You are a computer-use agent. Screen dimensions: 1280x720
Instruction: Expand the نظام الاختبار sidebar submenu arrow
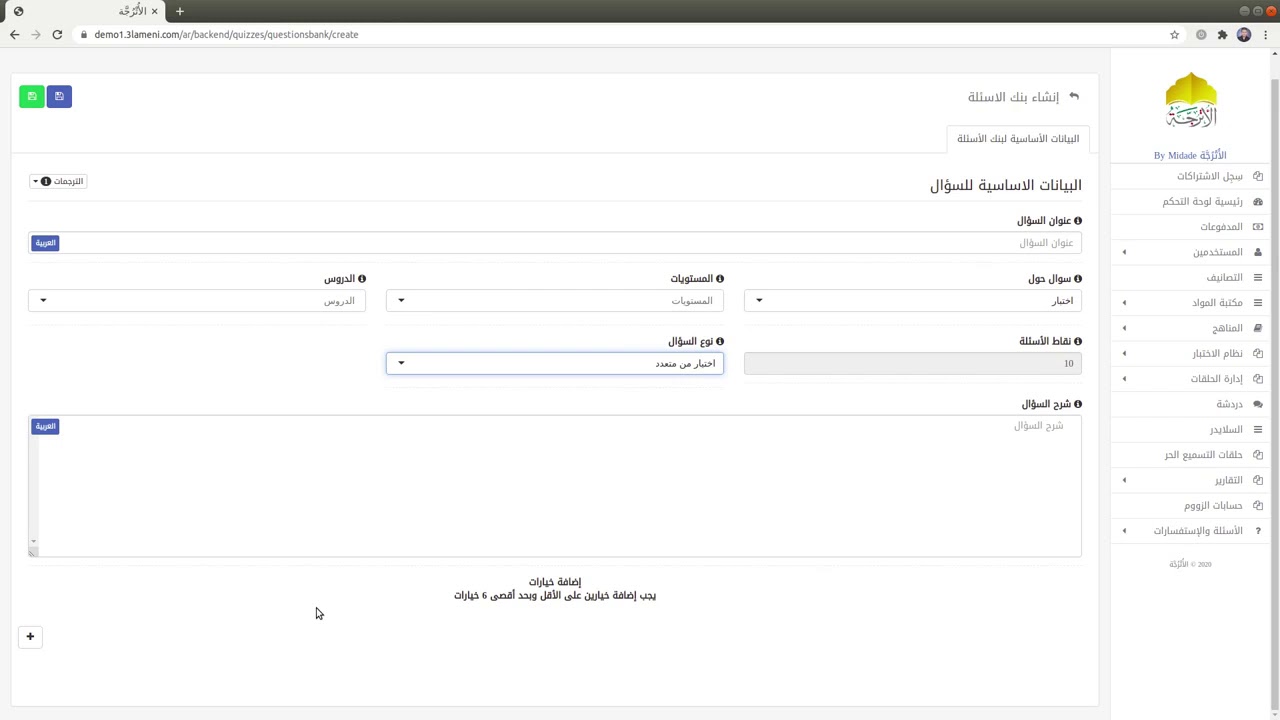tap(1124, 353)
